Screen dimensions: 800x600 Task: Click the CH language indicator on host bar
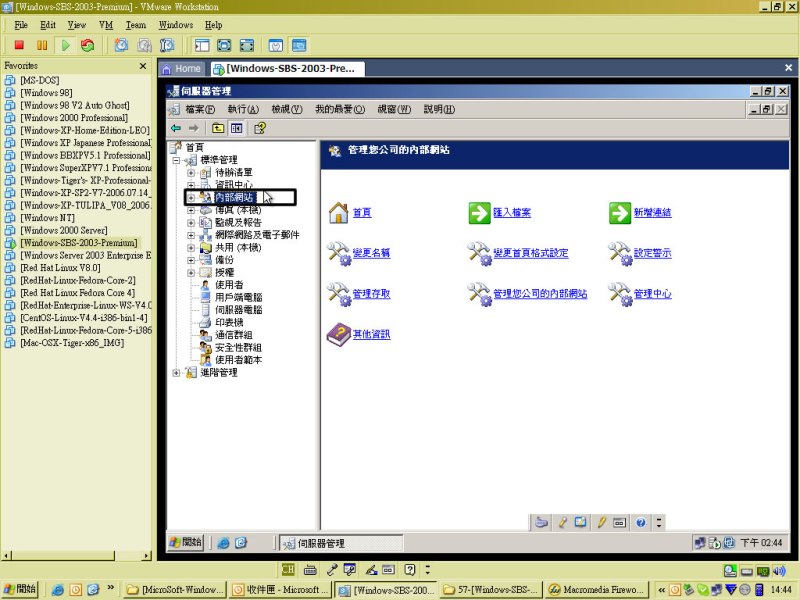tap(288, 569)
